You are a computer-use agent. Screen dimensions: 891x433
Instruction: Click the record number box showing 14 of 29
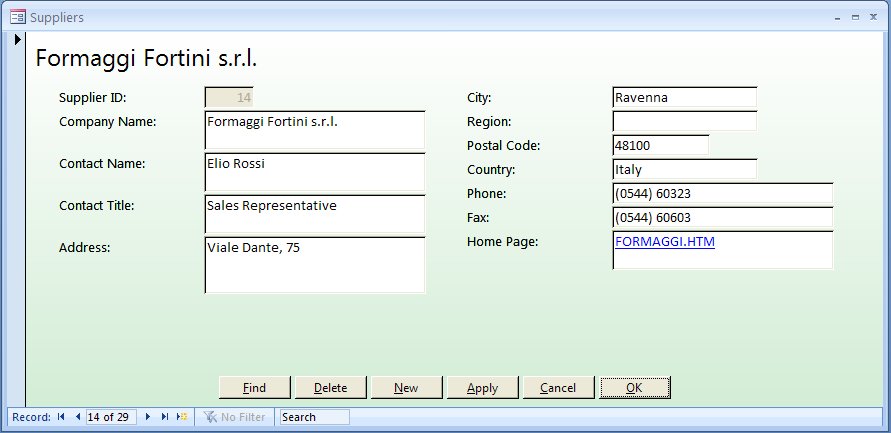[111, 417]
